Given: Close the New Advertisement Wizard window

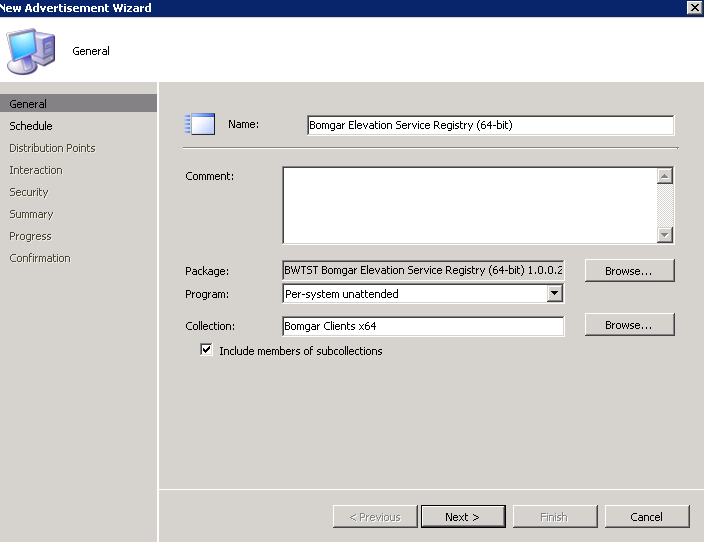Looking at the screenshot, I should click(x=694, y=8).
